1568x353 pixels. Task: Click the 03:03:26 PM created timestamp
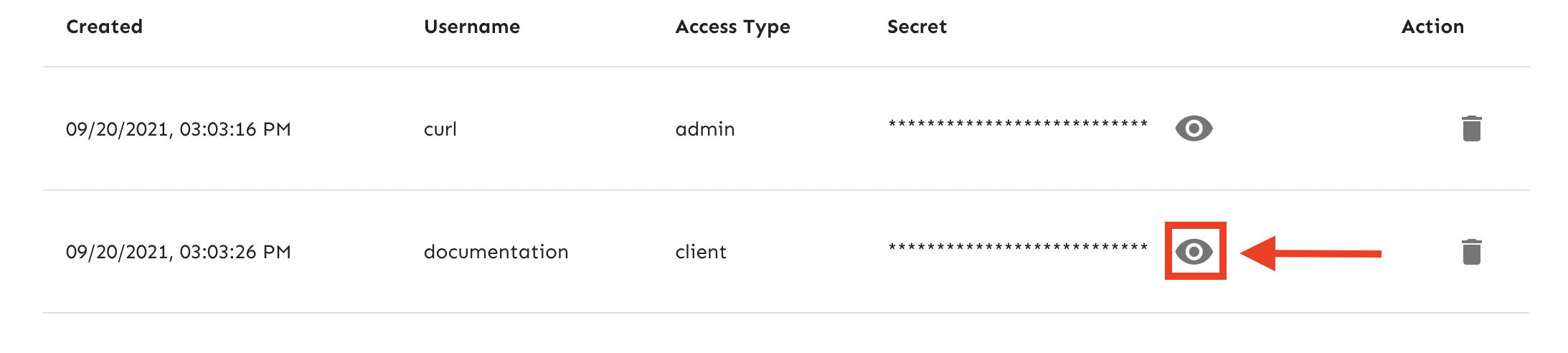[235, 252]
